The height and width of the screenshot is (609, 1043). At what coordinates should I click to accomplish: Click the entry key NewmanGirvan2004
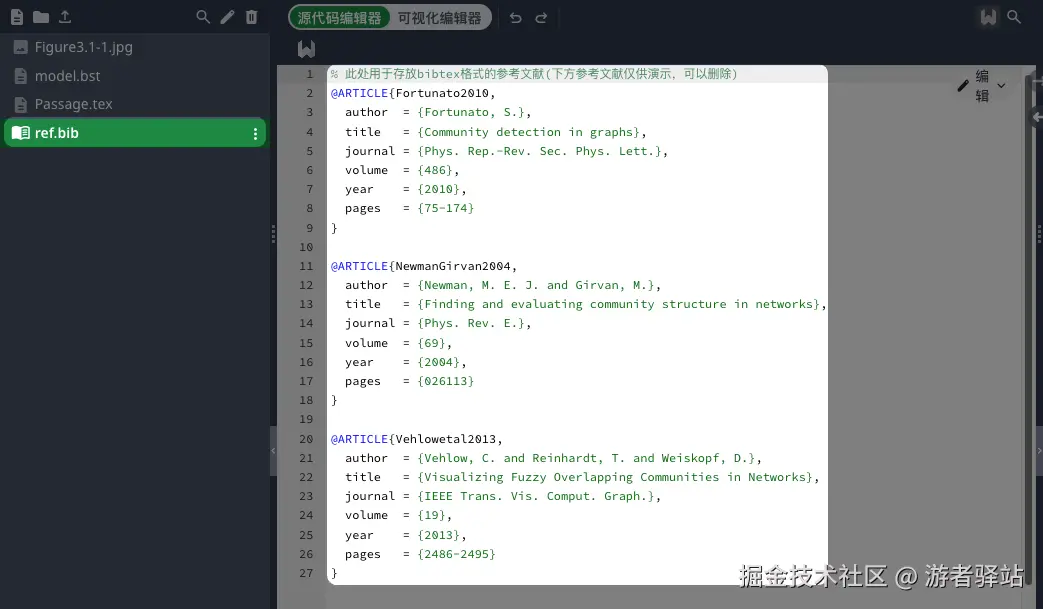[452, 266]
